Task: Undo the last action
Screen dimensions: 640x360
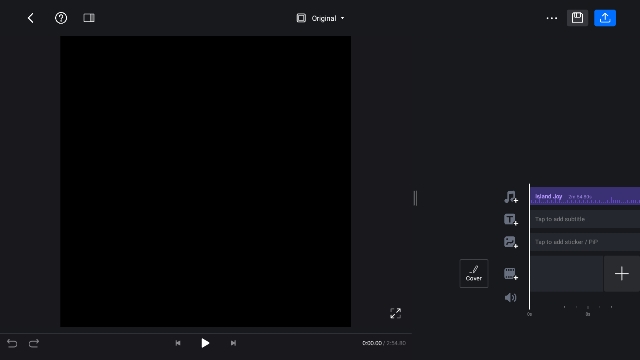Action: point(12,343)
